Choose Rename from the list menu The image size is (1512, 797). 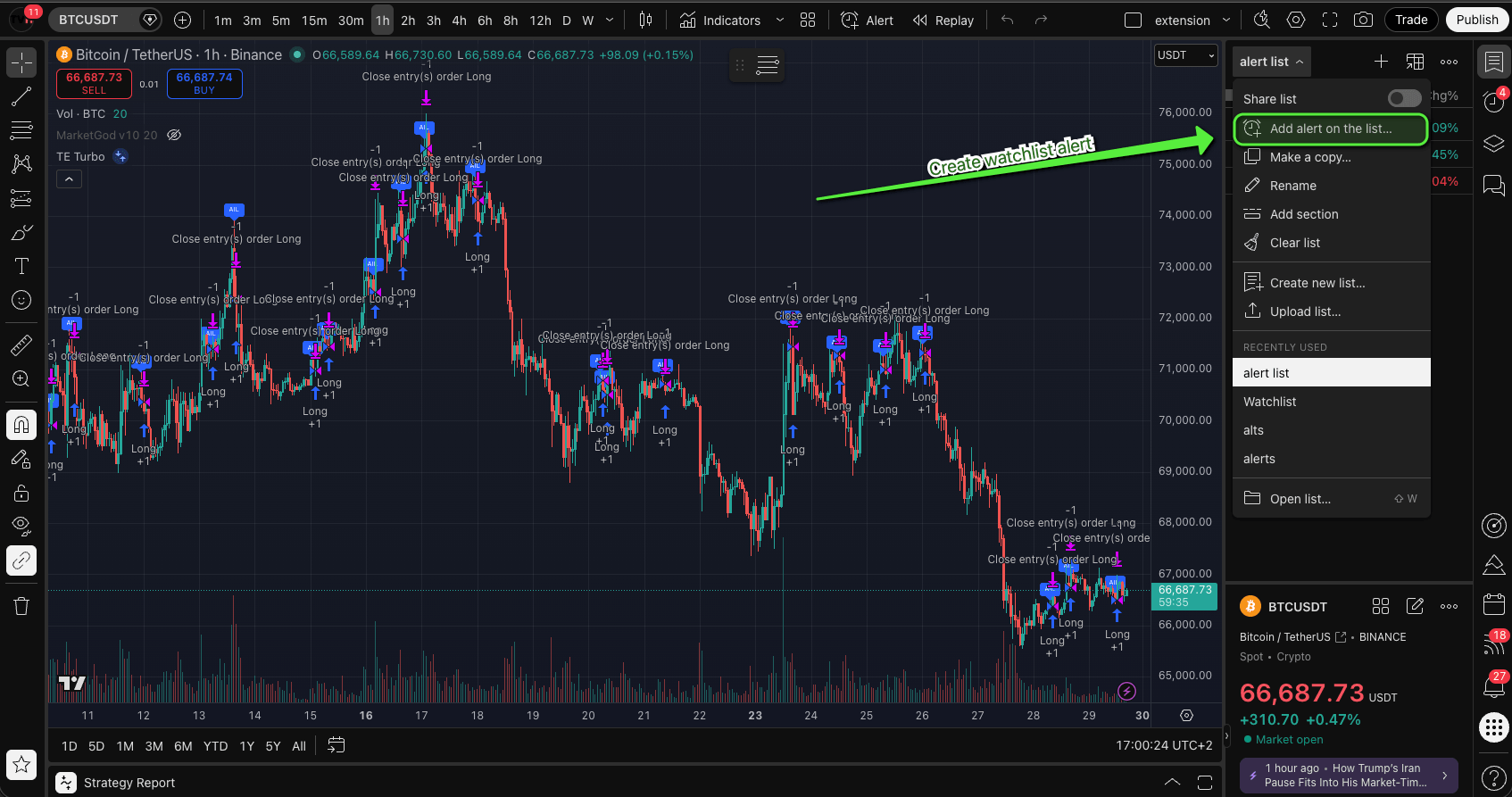pyautogui.click(x=1331, y=186)
